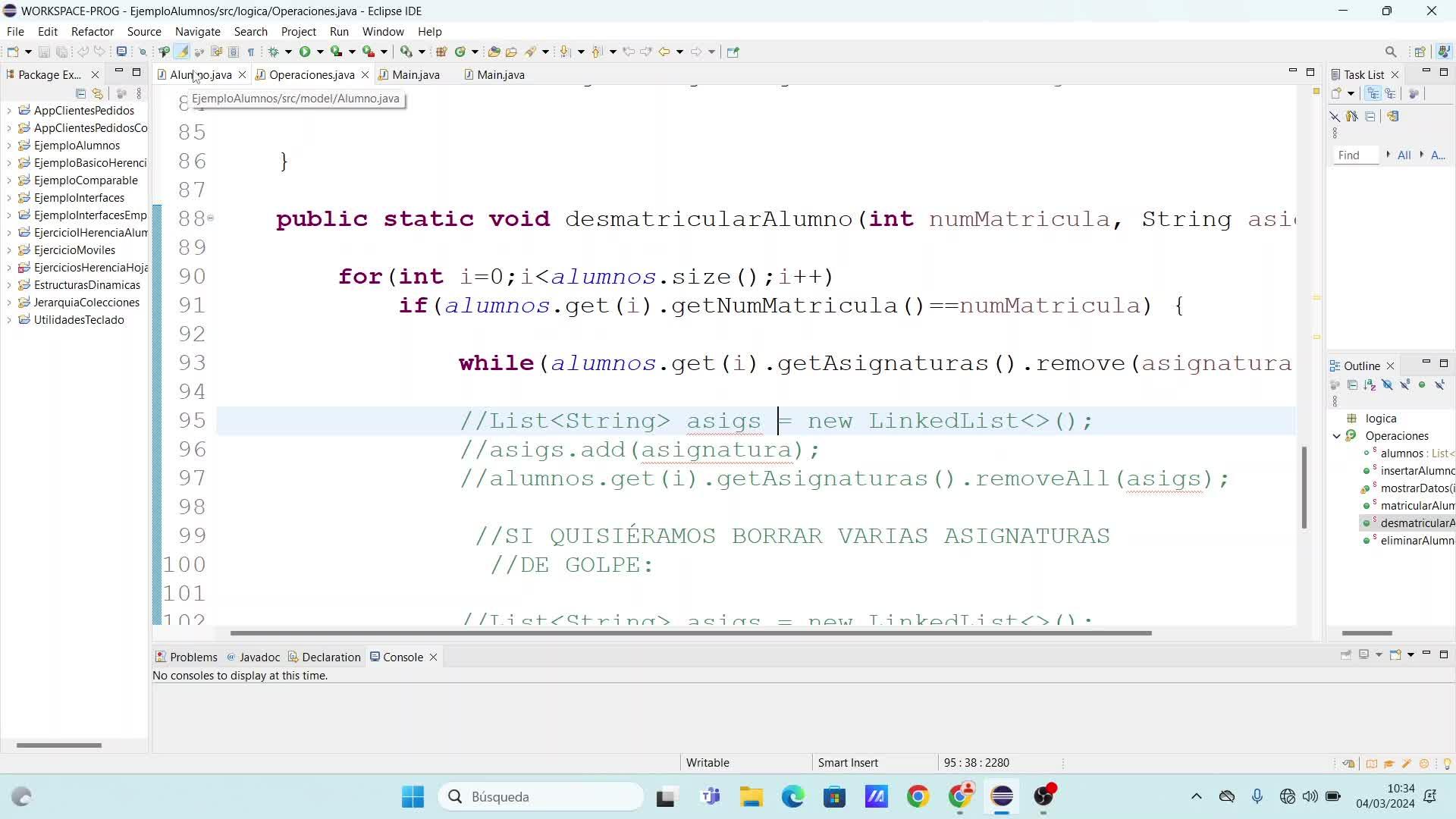Toggle Show Whitespace Characters paragraph icon
This screenshot has width=1456, height=819.
[251, 52]
